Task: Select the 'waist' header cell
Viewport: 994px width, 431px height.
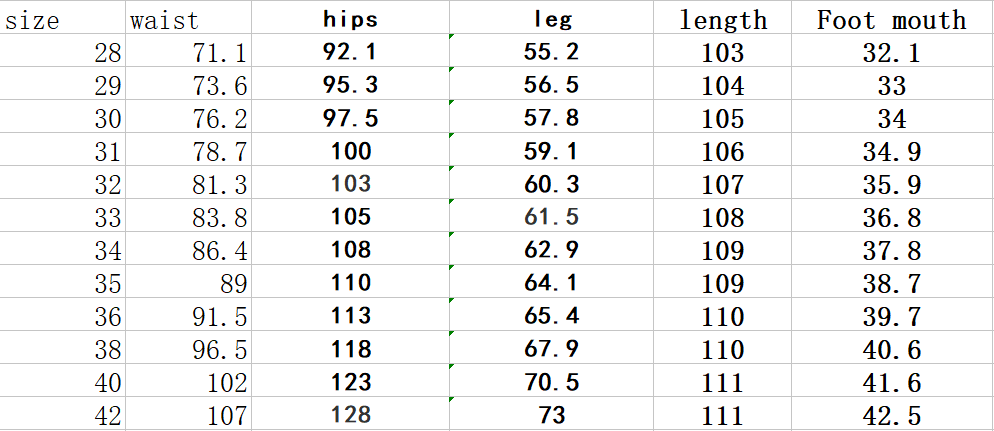Action: tap(164, 20)
